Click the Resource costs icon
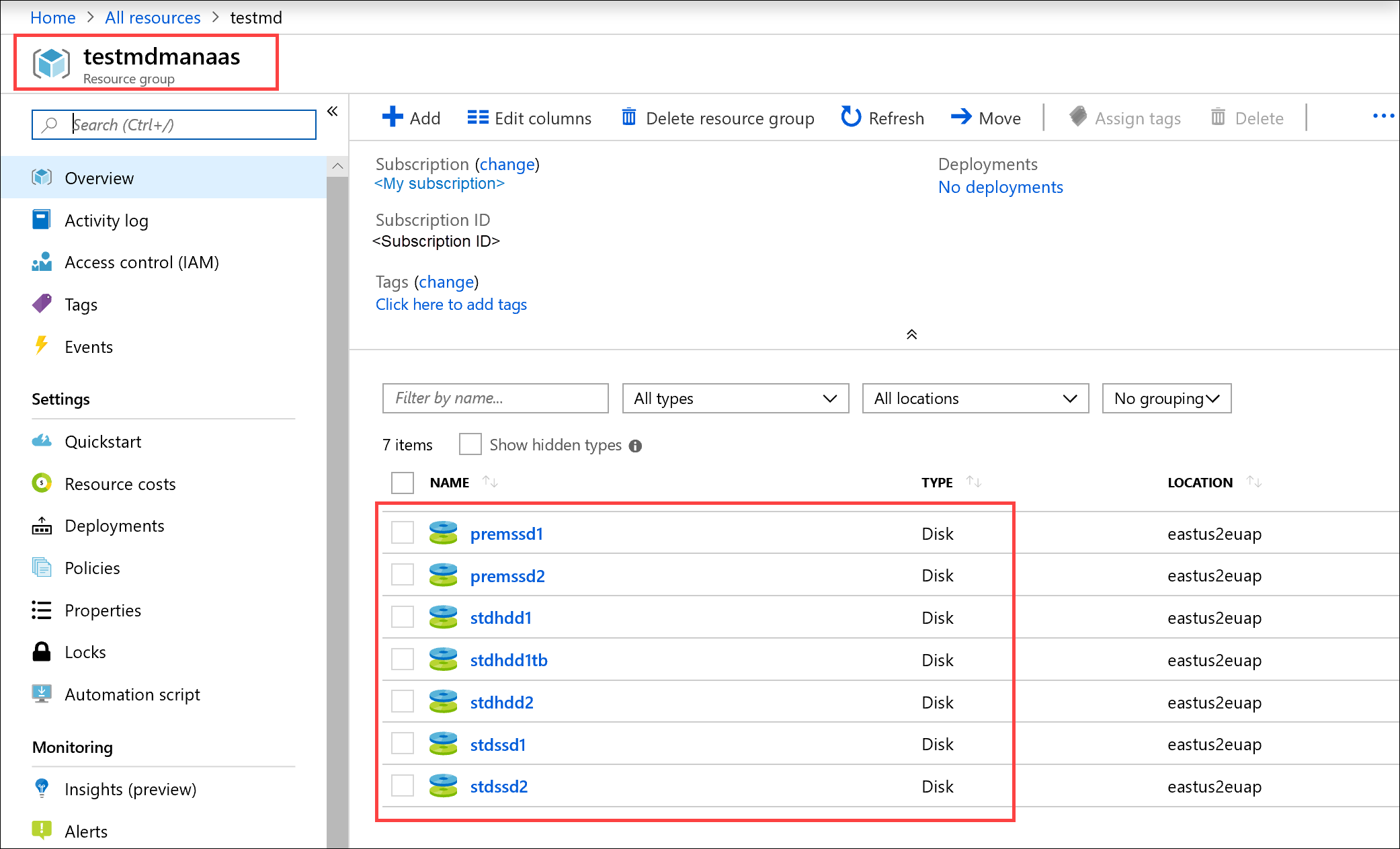Viewport: 1400px width, 849px height. (x=42, y=483)
